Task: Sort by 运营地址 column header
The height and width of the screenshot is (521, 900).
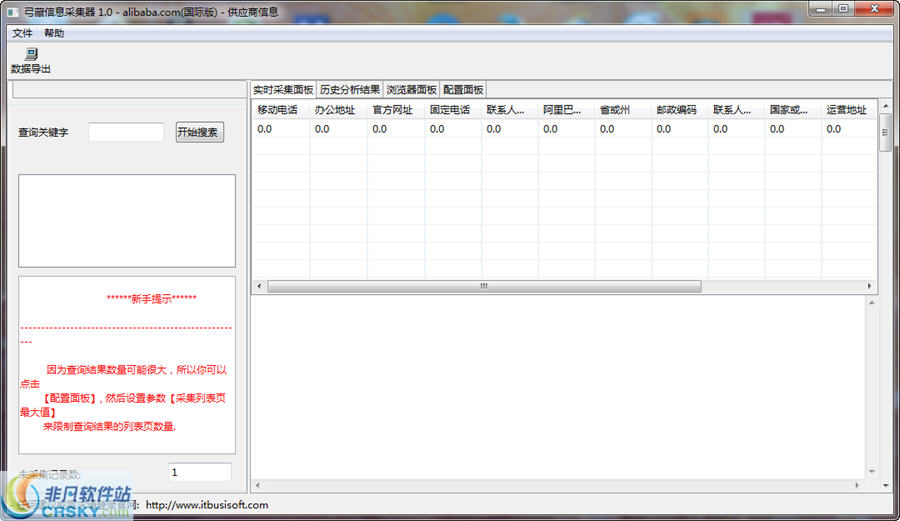Action: click(849, 110)
